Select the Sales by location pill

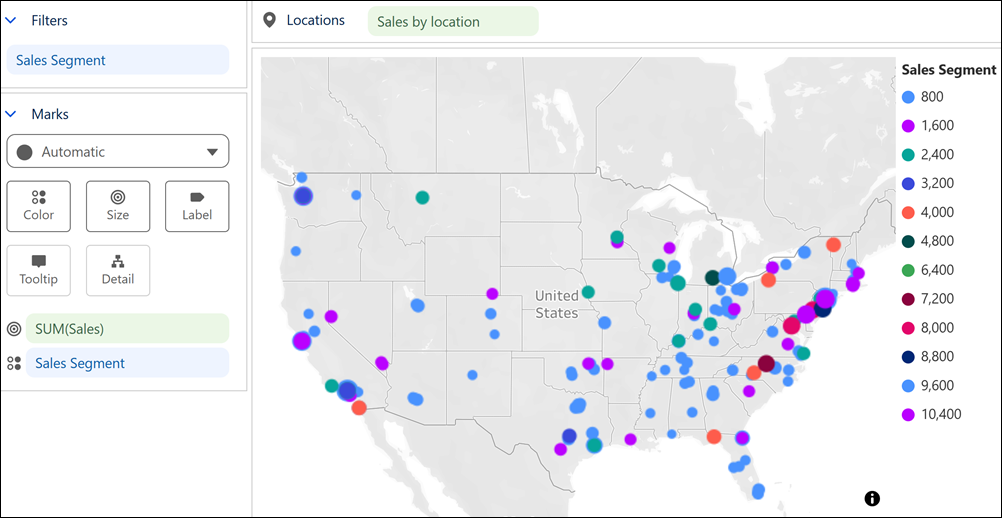453,21
